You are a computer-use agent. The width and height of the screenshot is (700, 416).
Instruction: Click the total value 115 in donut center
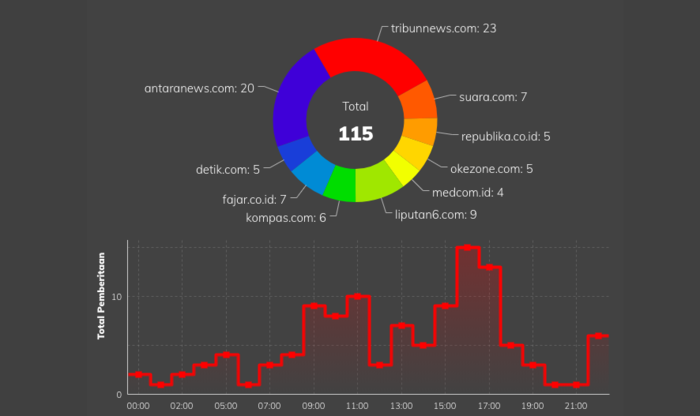click(355, 134)
